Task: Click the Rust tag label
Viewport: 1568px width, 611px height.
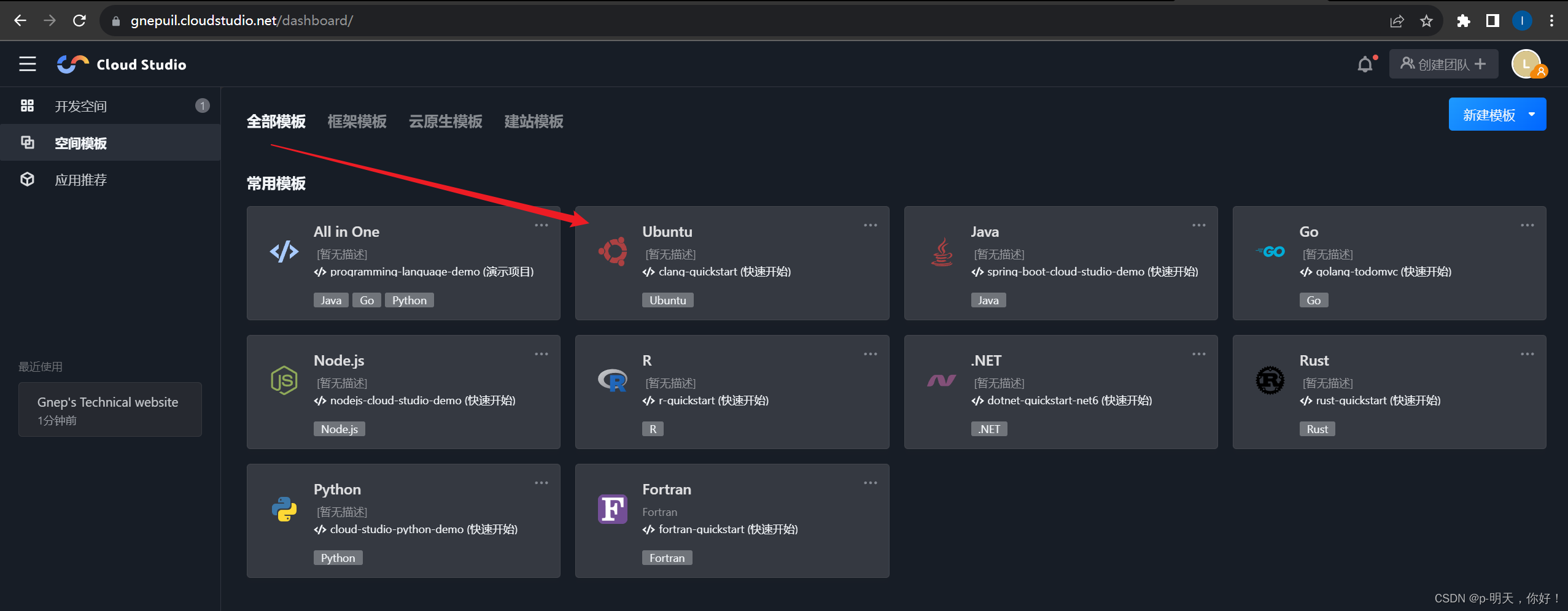Action: pos(1318,429)
